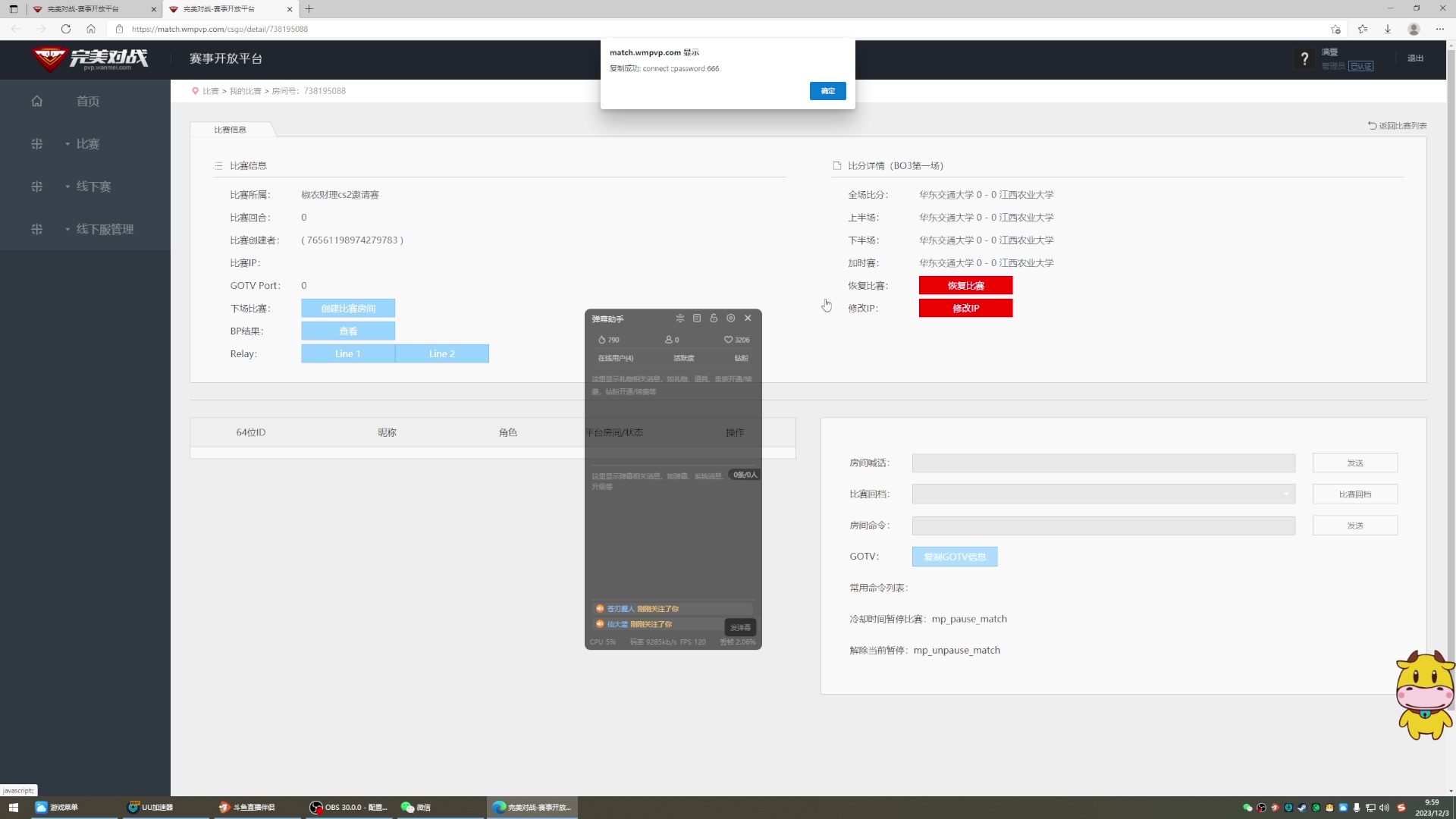Click the 发弹幕 button in 弹幕助手

tap(741, 627)
